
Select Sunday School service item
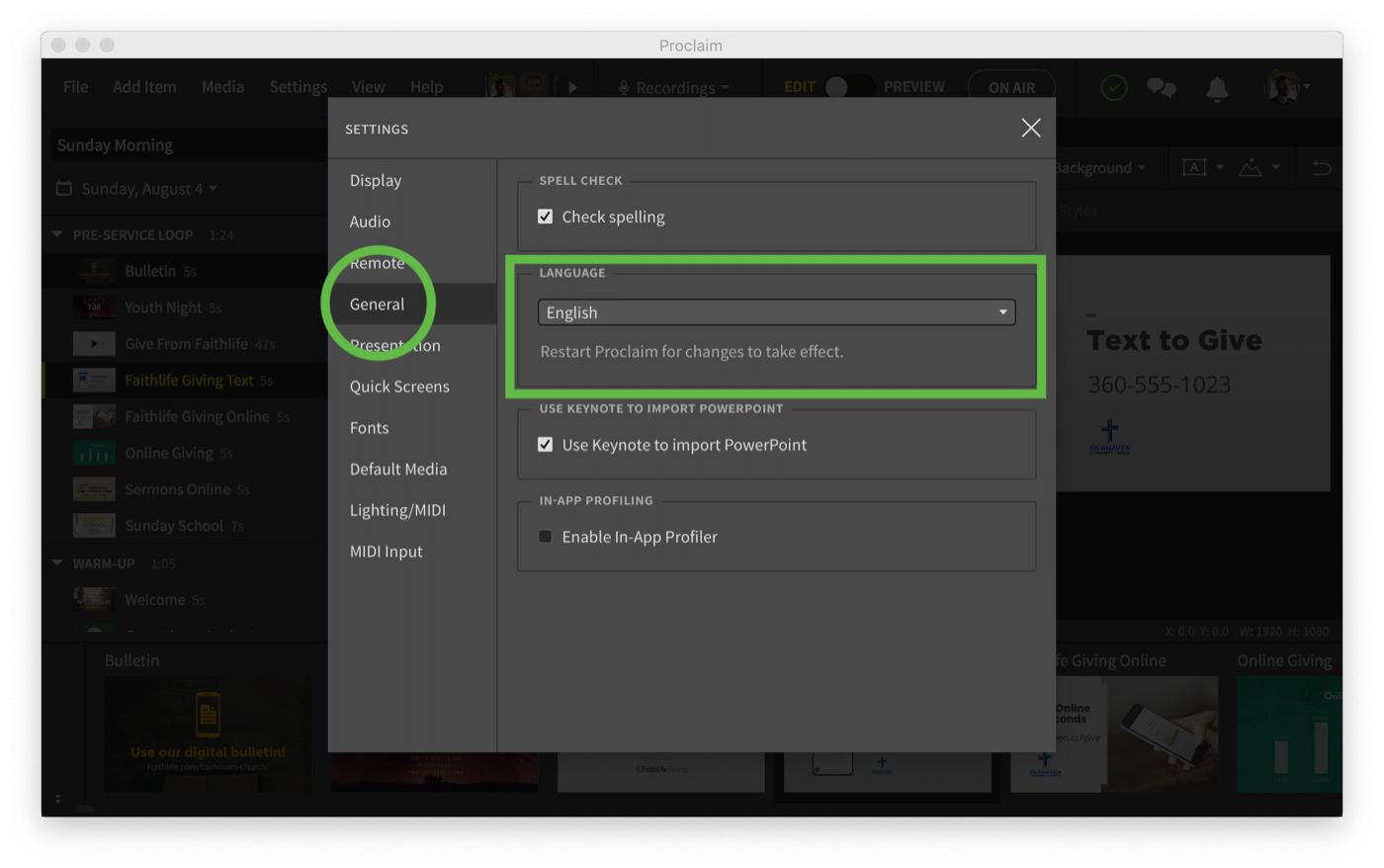(x=184, y=526)
